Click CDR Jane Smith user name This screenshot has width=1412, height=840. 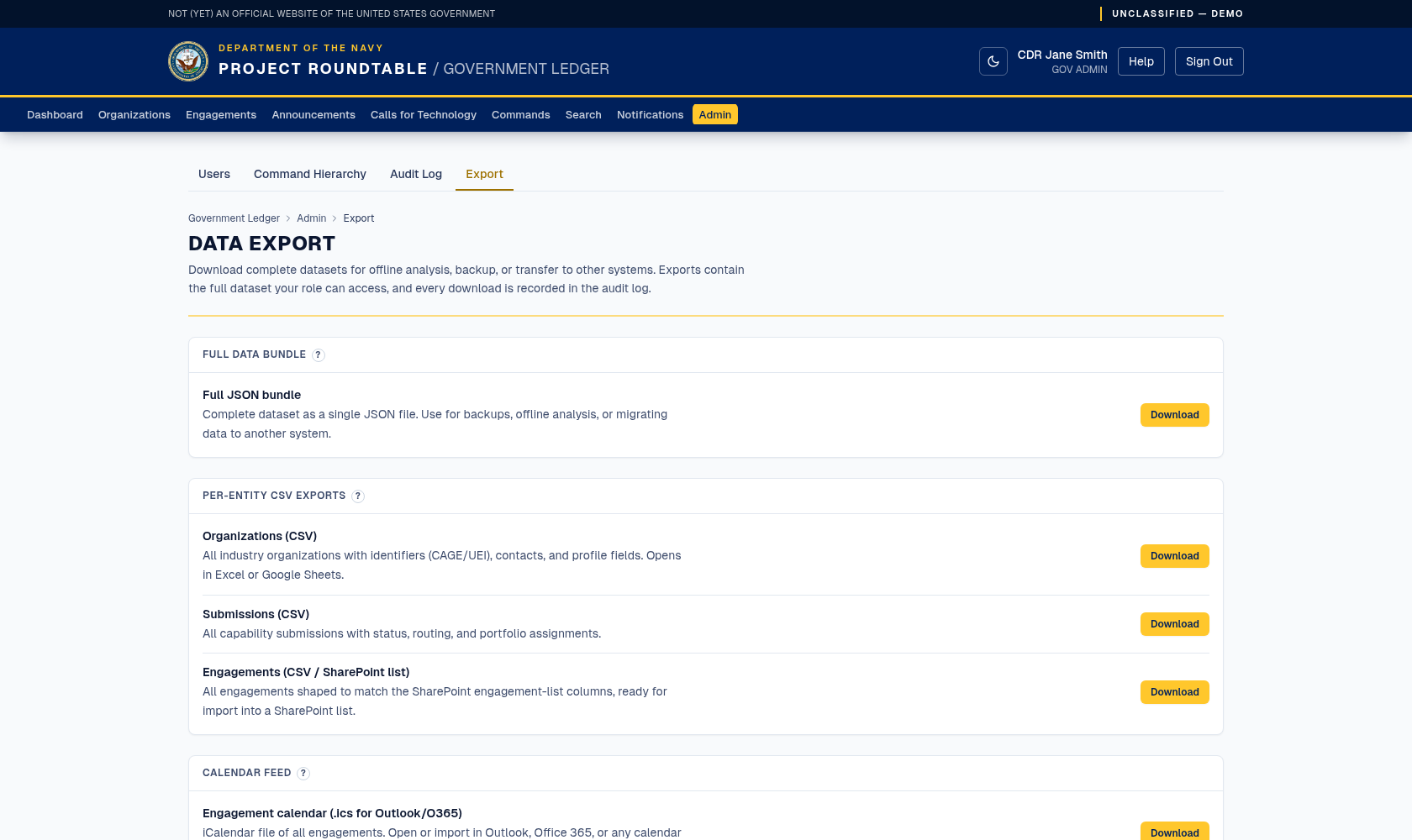pyautogui.click(x=1062, y=55)
